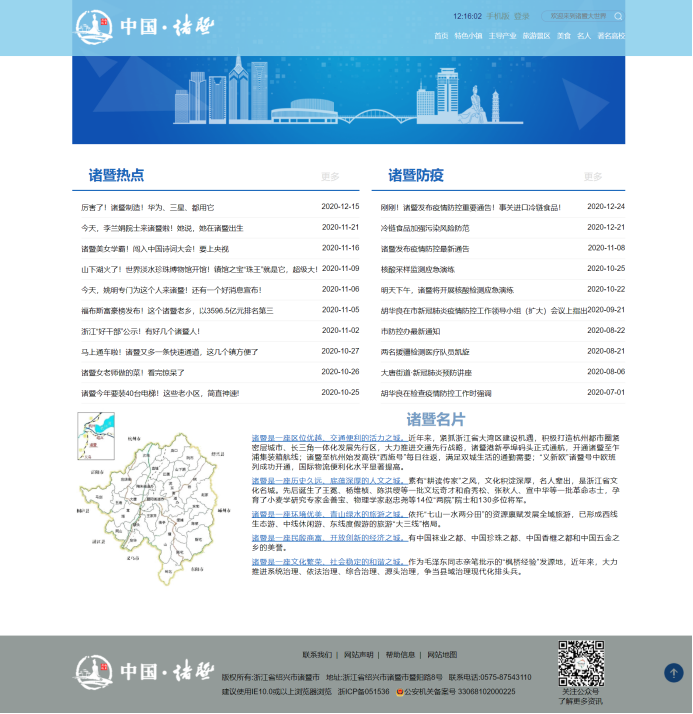
Task: Open notice '胡华良在市新冠肺炎疫情防控工作领导小组'
Action: coord(484,311)
